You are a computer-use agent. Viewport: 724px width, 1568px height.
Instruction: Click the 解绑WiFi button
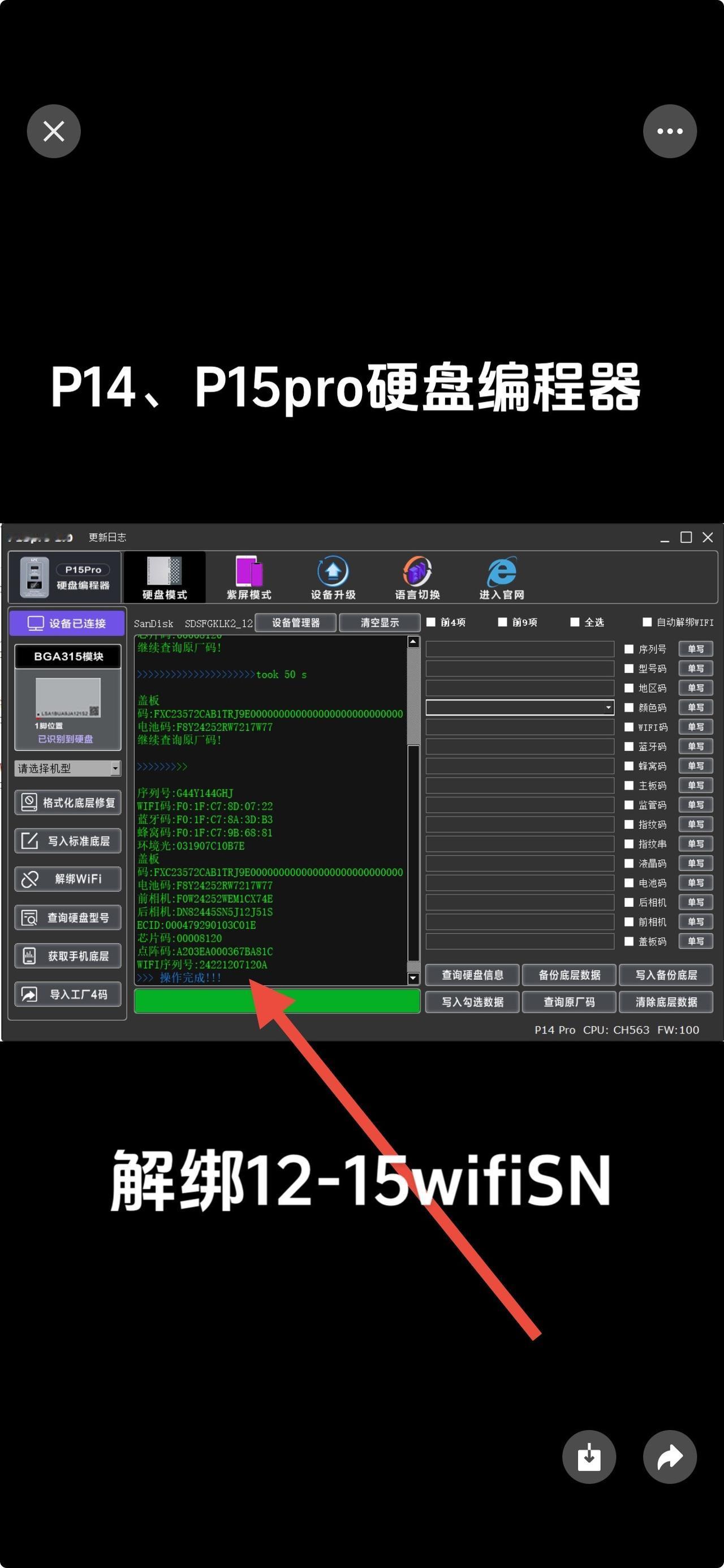point(67,879)
